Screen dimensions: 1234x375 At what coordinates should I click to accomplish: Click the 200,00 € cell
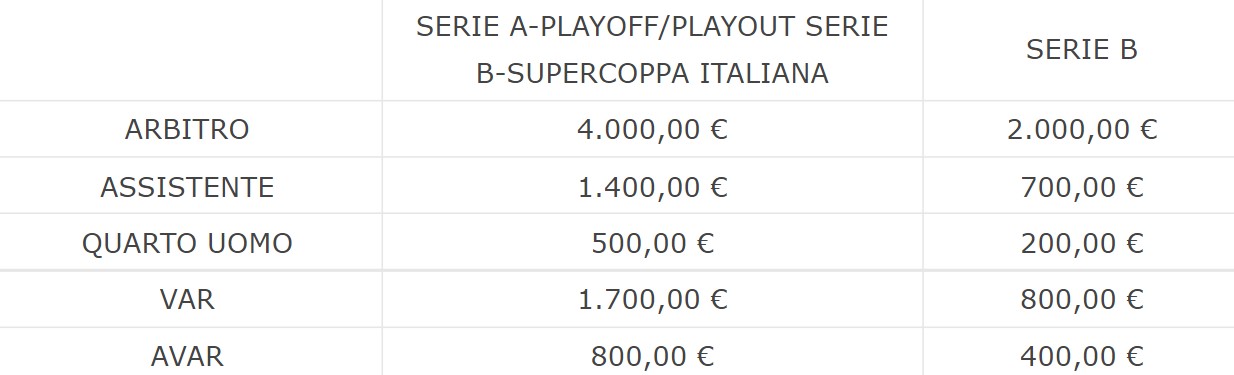pyautogui.click(x=1081, y=243)
